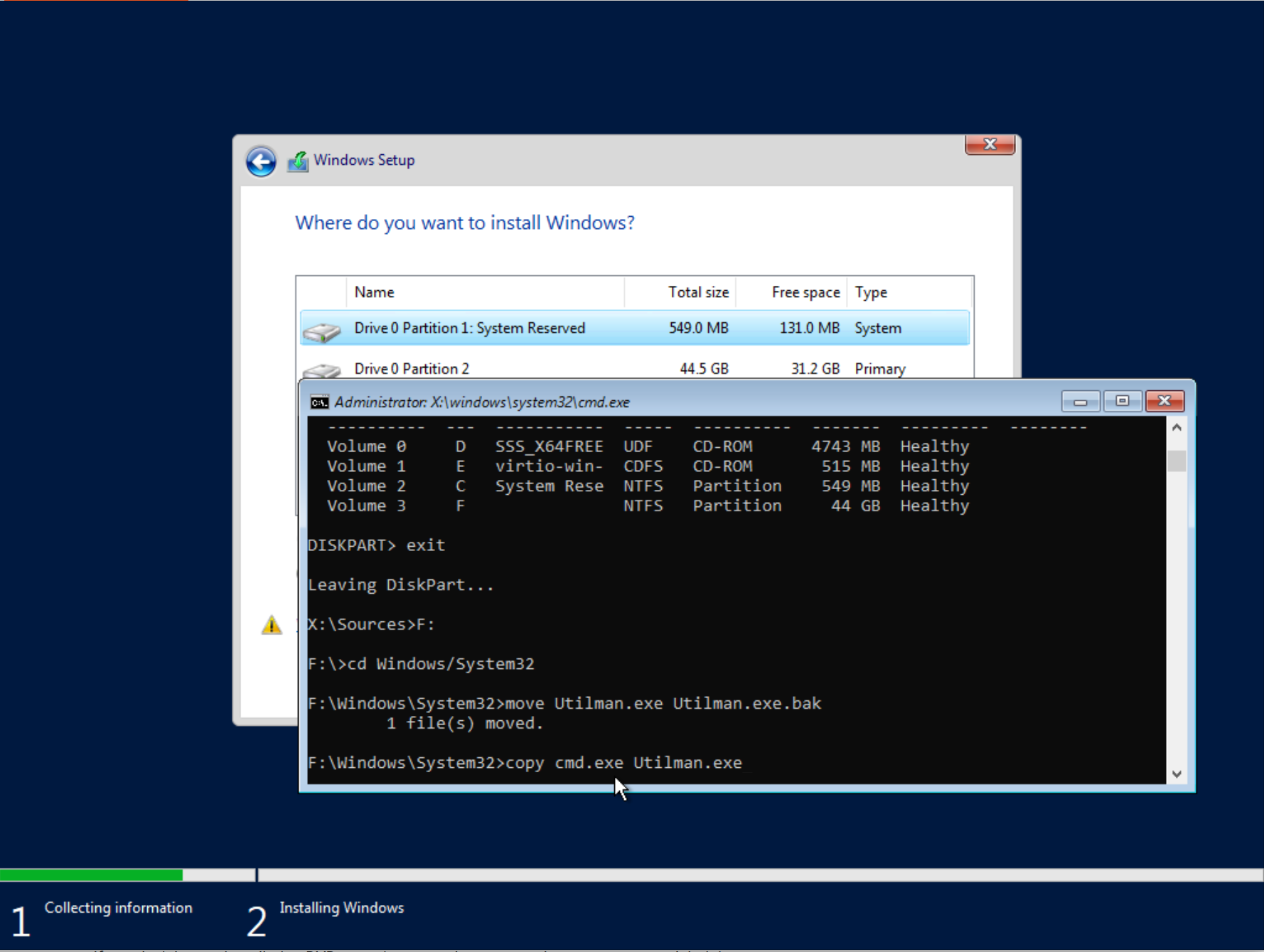Viewport: 1264px width, 952px height.
Task: Sort by the Type column header
Action: click(x=909, y=292)
